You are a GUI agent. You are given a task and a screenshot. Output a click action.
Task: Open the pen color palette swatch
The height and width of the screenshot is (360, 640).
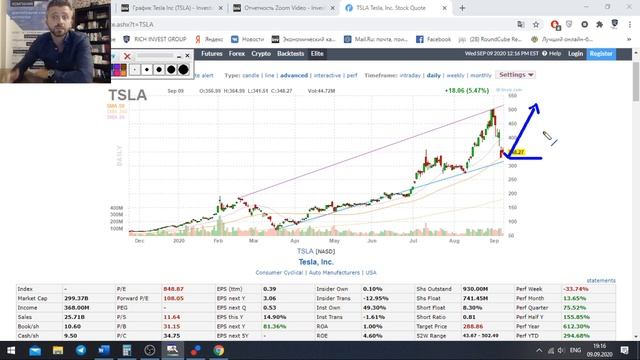pyautogui.click(x=119, y=70)
